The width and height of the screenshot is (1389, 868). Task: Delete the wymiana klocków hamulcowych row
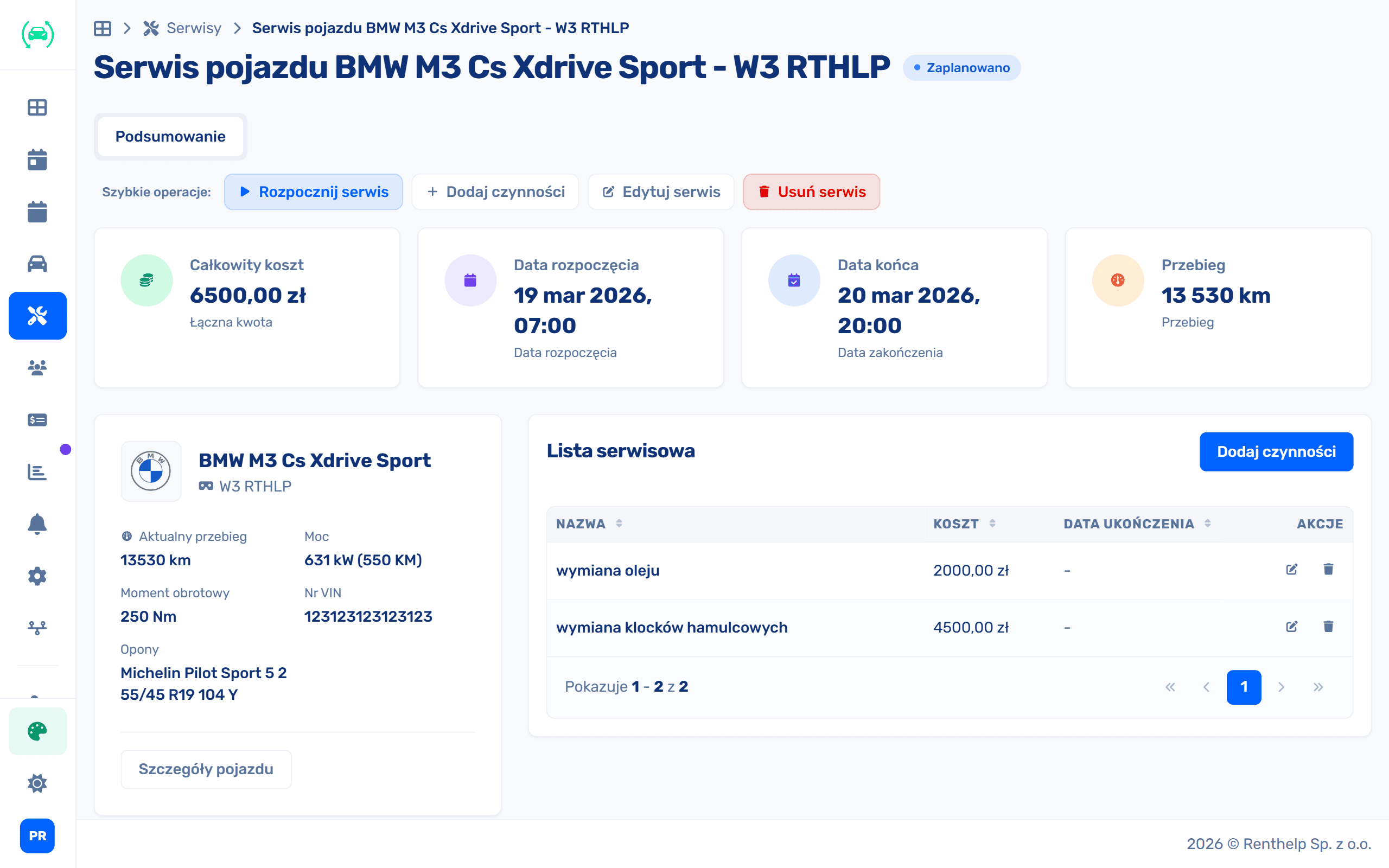click(x=1328, y=626)
